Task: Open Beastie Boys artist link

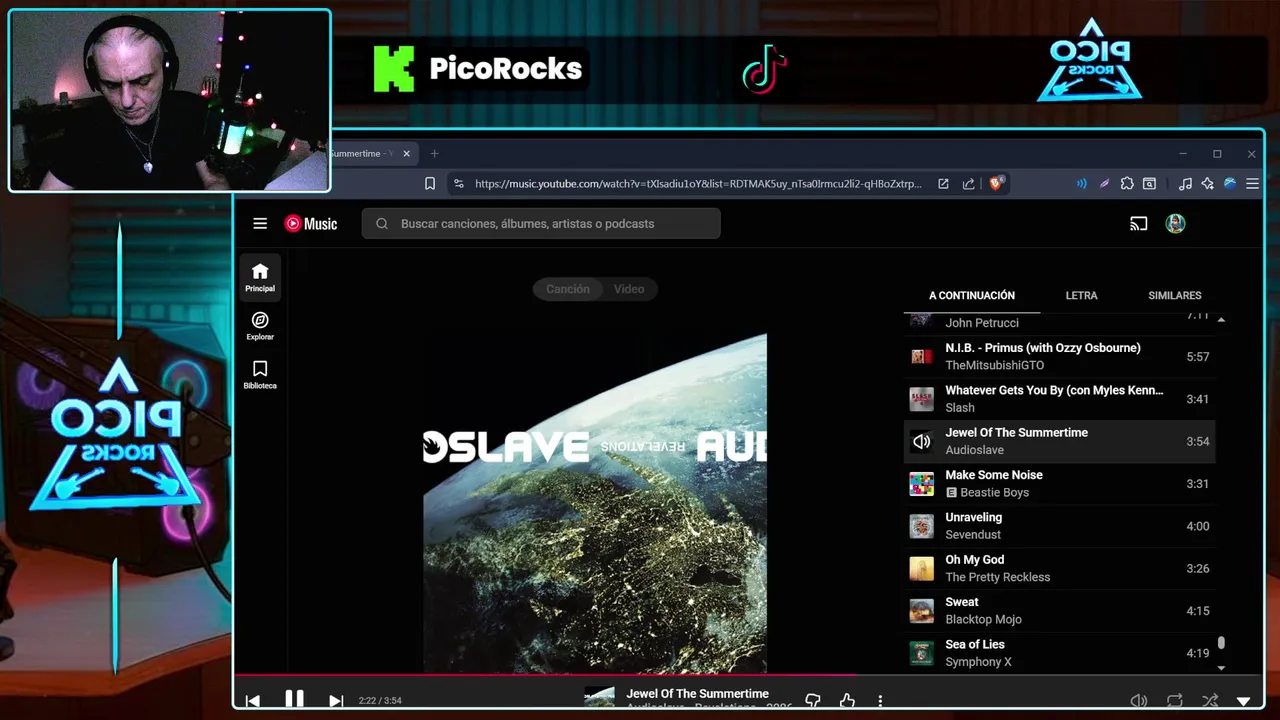Action: pyautogui.click(x=994, y=493)
